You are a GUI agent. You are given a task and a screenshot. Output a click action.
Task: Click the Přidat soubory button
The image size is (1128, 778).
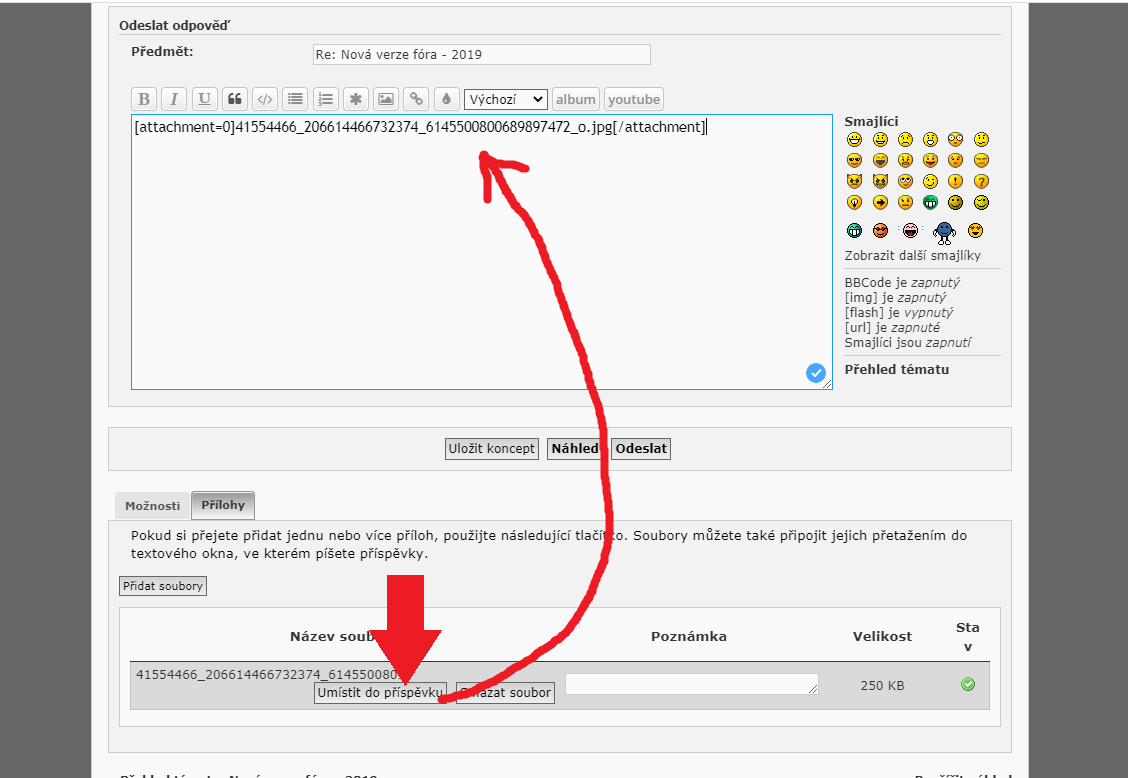tap(163, 586)
